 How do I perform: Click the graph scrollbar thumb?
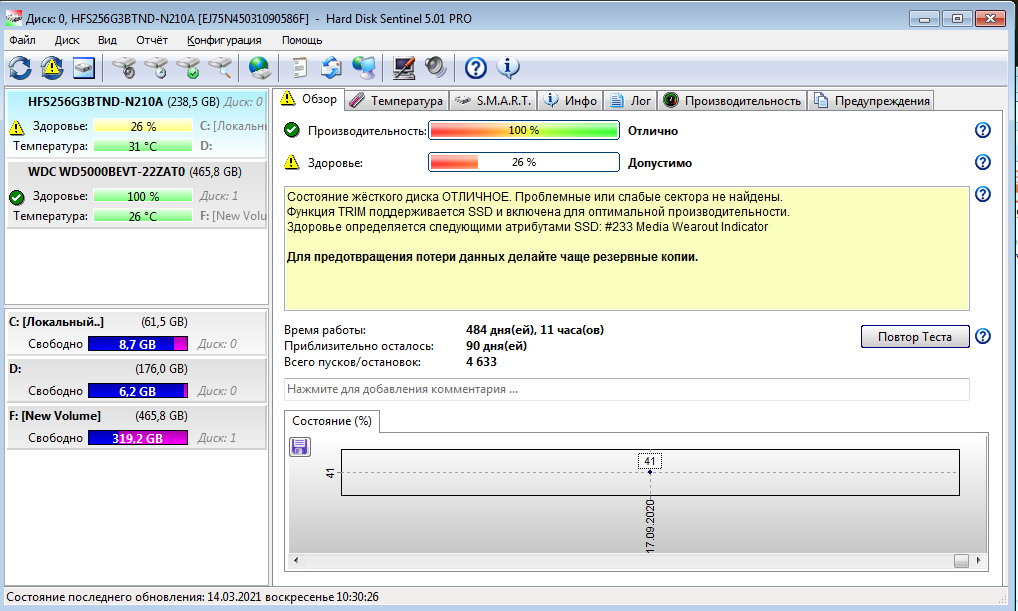(x=961, y=561)
